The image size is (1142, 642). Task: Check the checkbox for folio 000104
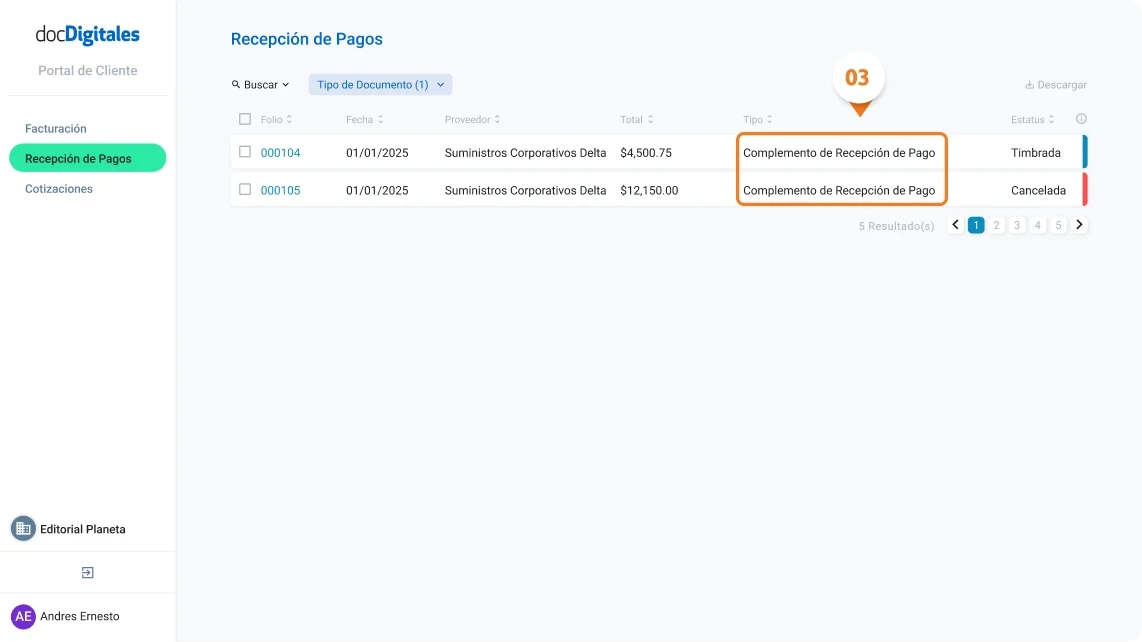click(244, 152)
